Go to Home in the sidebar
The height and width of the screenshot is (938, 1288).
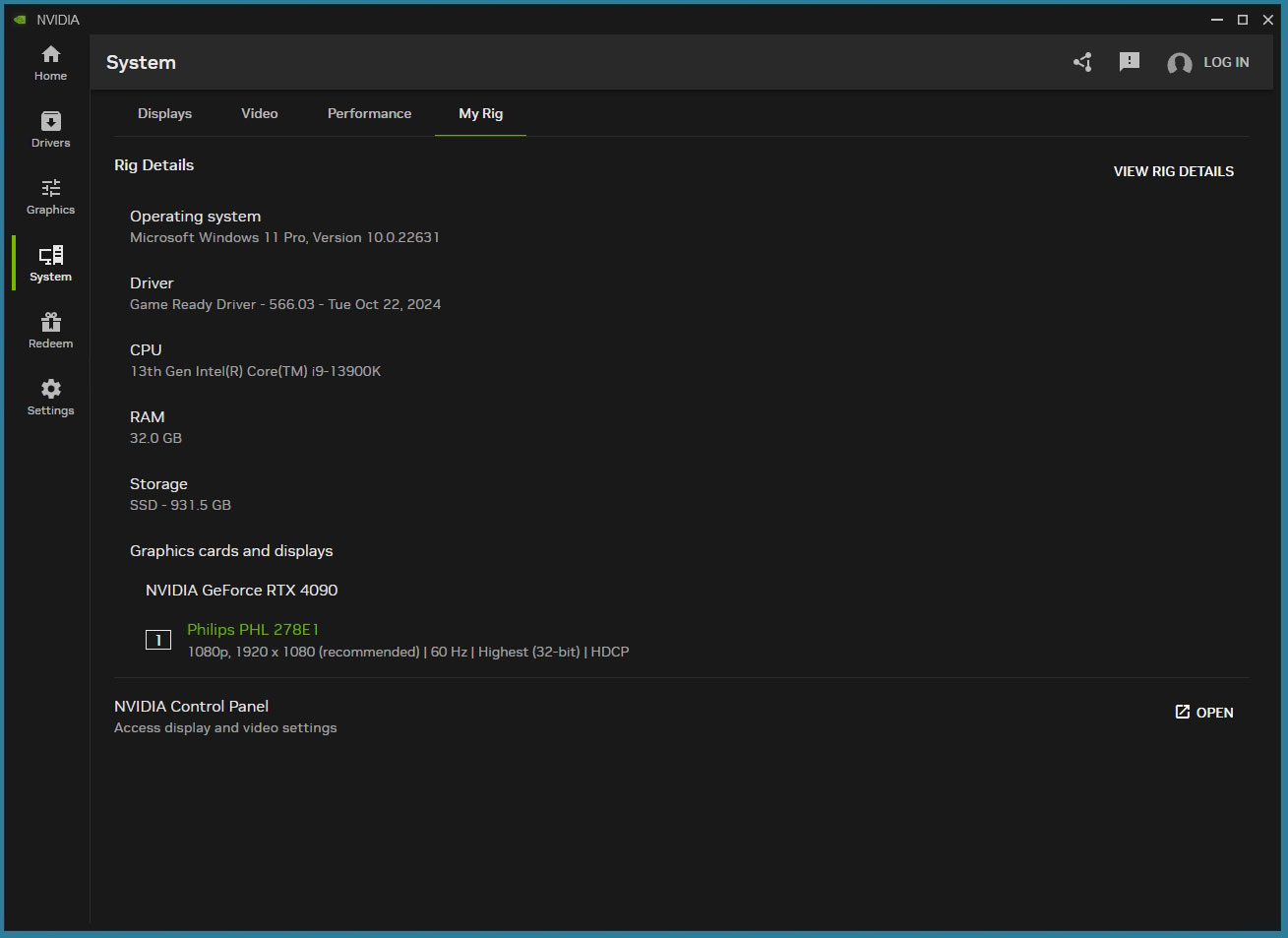pos(50,63)
